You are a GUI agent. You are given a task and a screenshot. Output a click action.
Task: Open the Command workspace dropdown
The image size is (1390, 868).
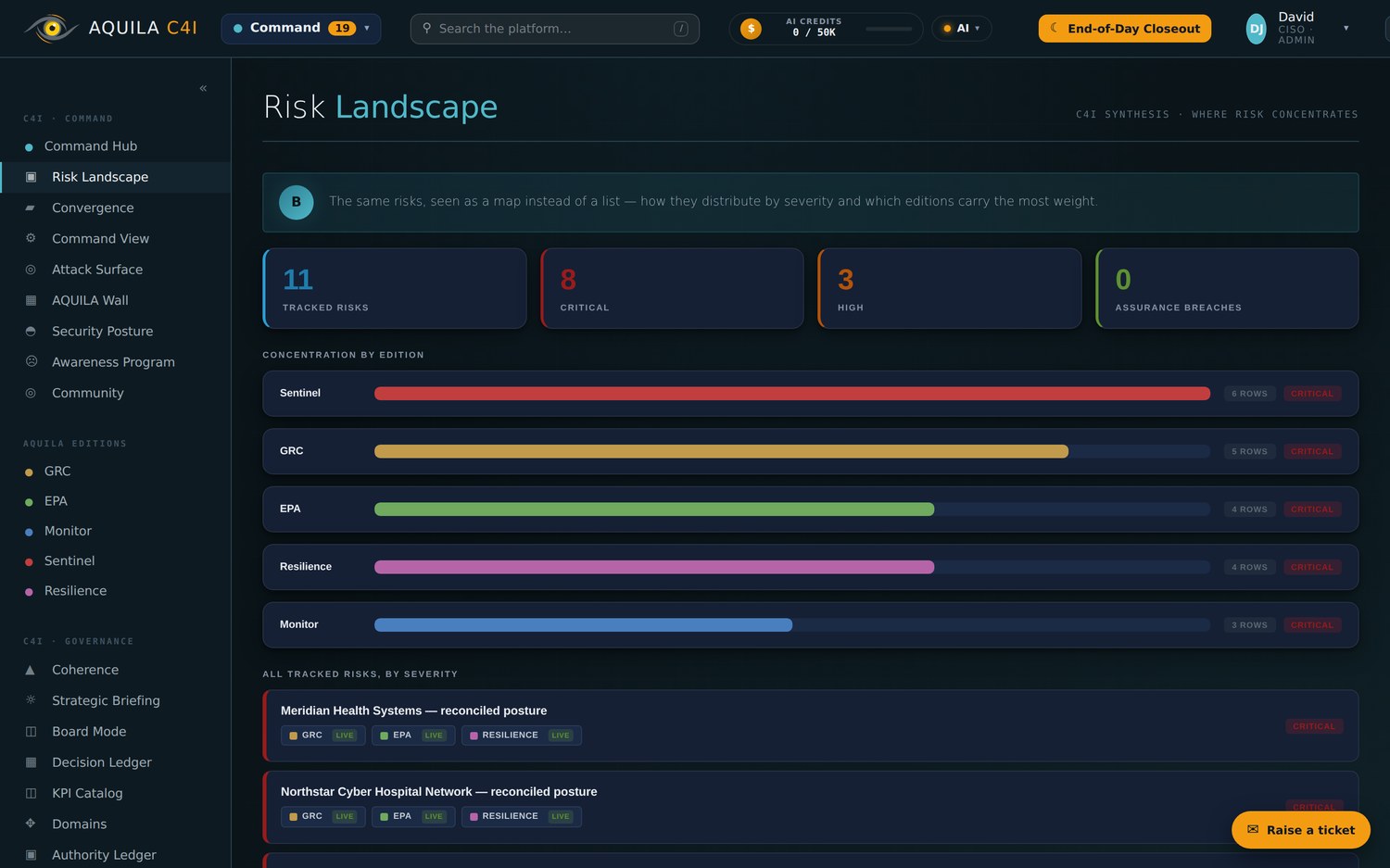click(300, 29)
